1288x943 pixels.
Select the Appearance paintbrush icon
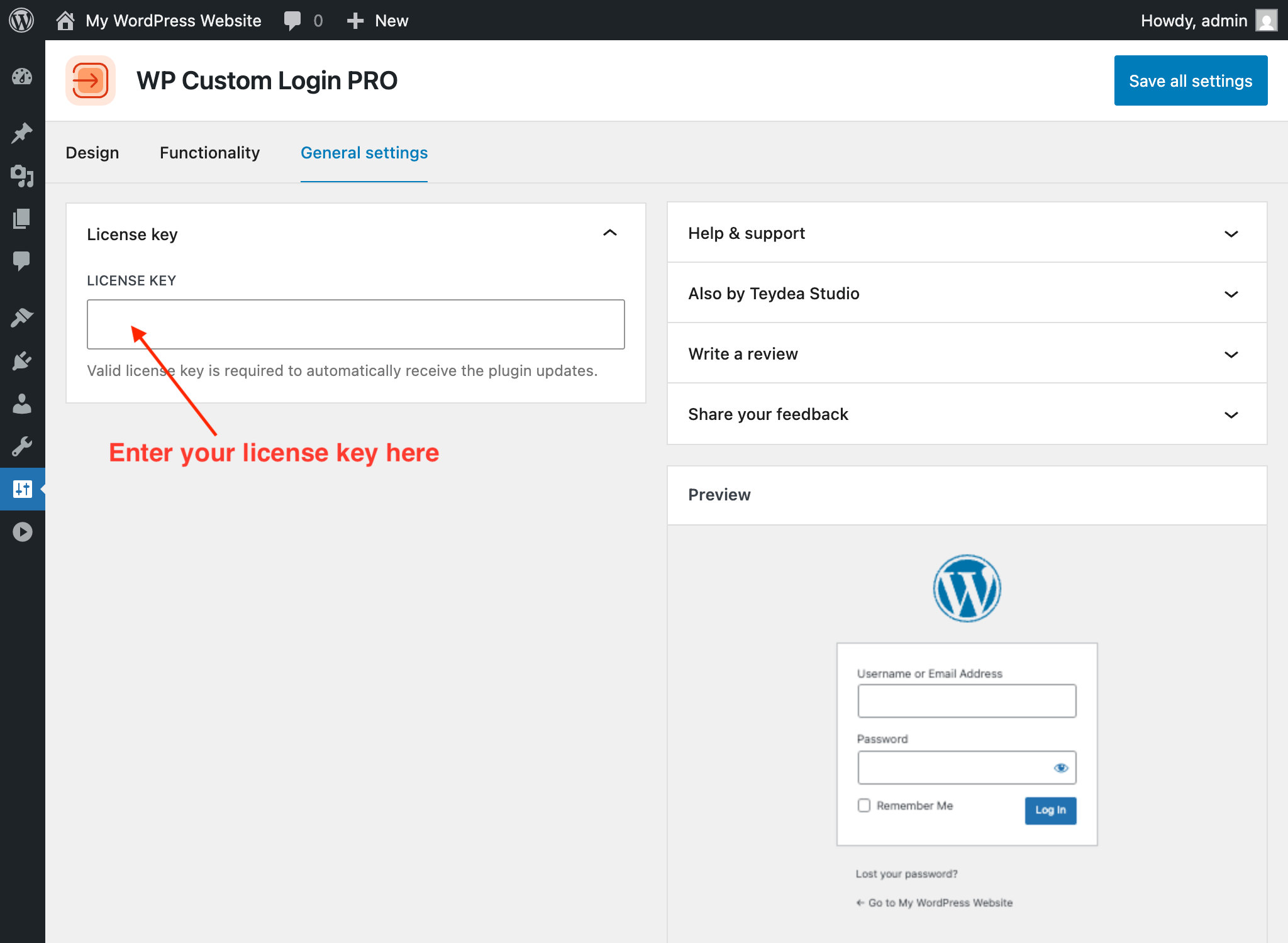pyautogui.click(x=22, y=317)
